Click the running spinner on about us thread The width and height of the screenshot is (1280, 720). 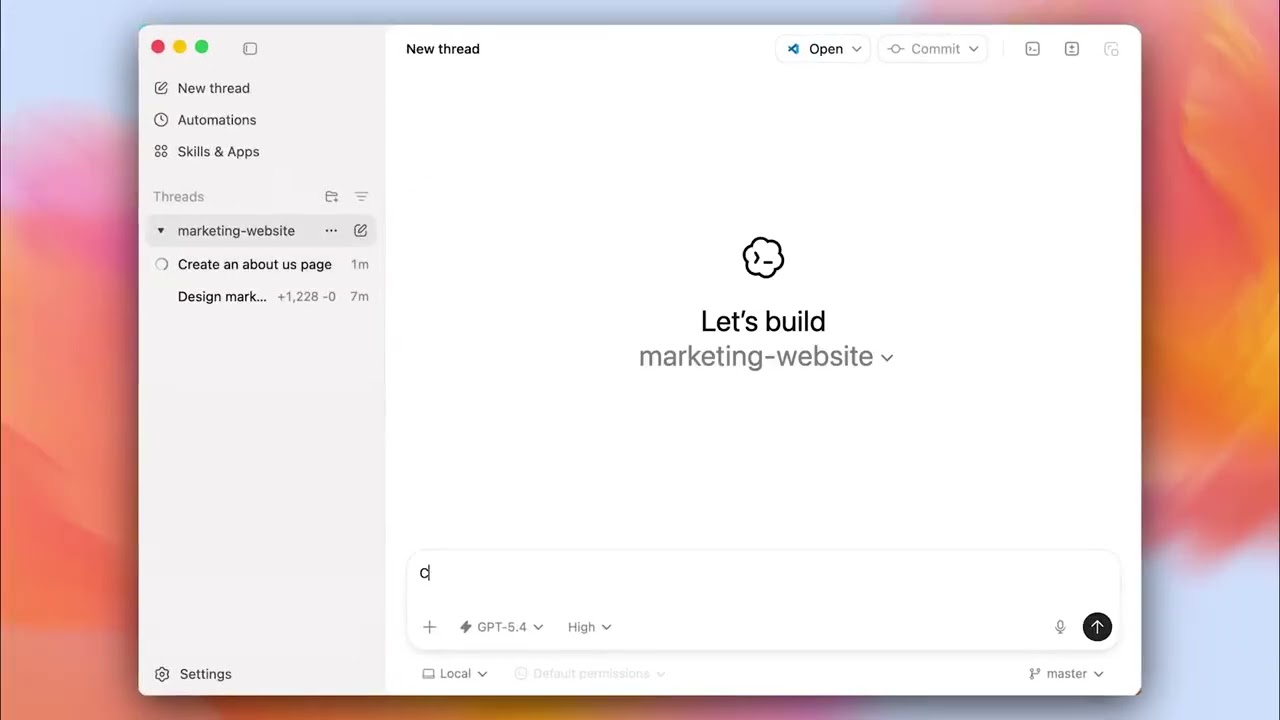click(x=161, y=265)
